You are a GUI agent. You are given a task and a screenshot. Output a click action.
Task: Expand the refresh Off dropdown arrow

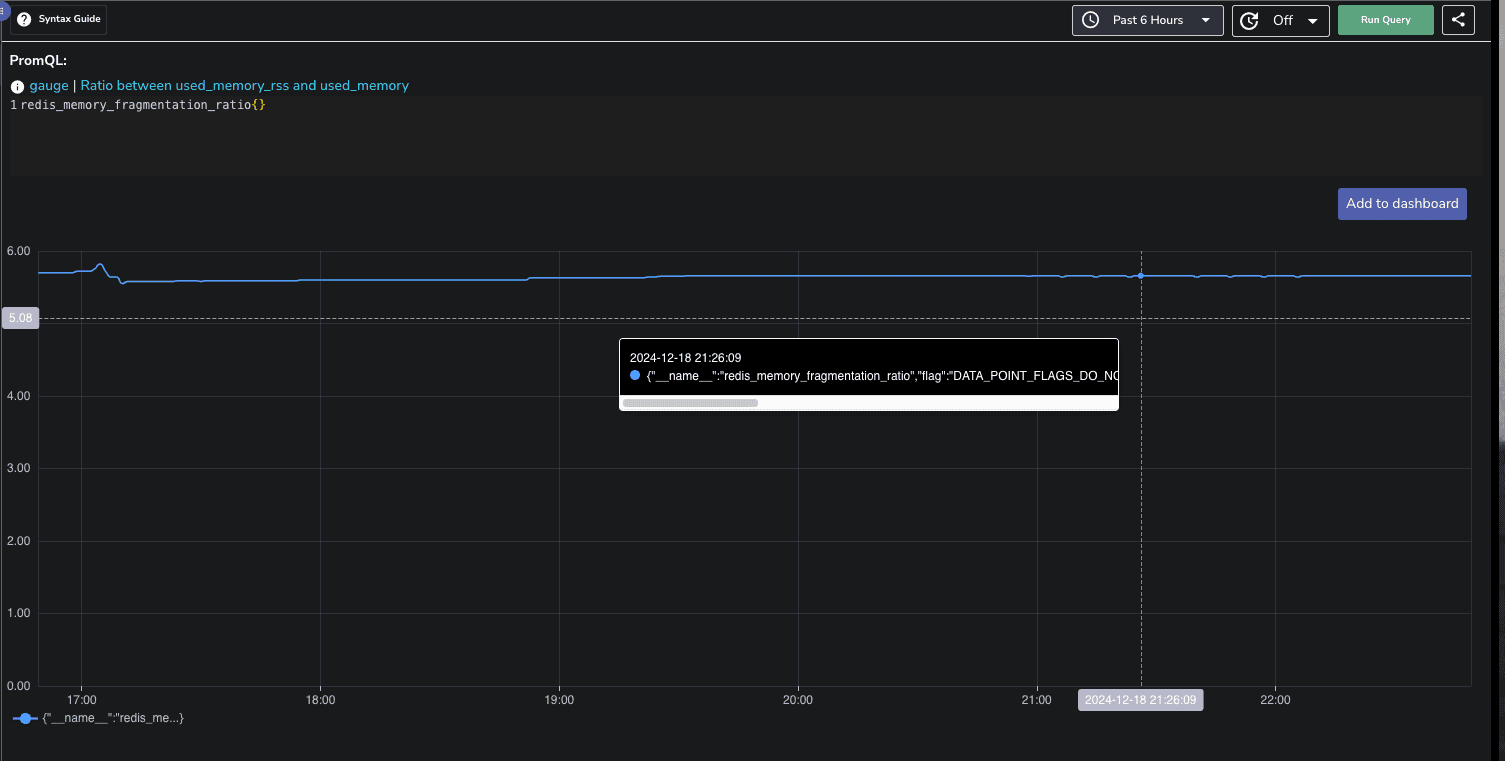pyautogui.click(x=1312, y=20)
